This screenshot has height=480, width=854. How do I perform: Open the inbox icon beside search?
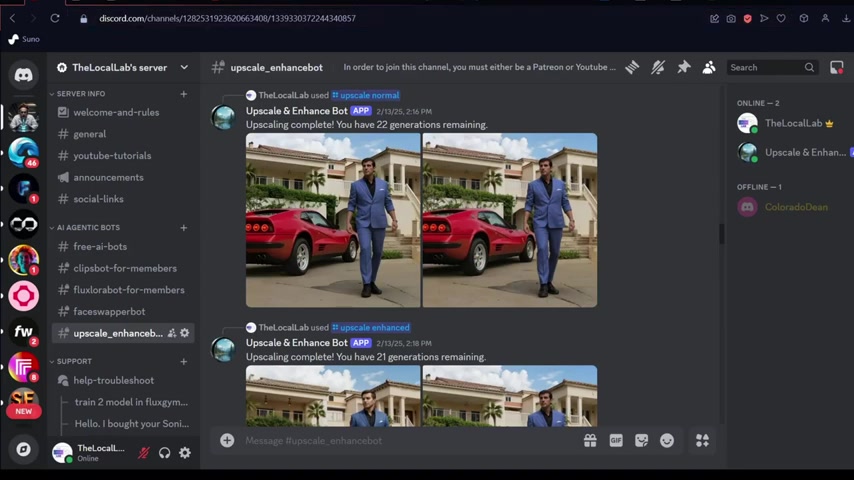836,67
